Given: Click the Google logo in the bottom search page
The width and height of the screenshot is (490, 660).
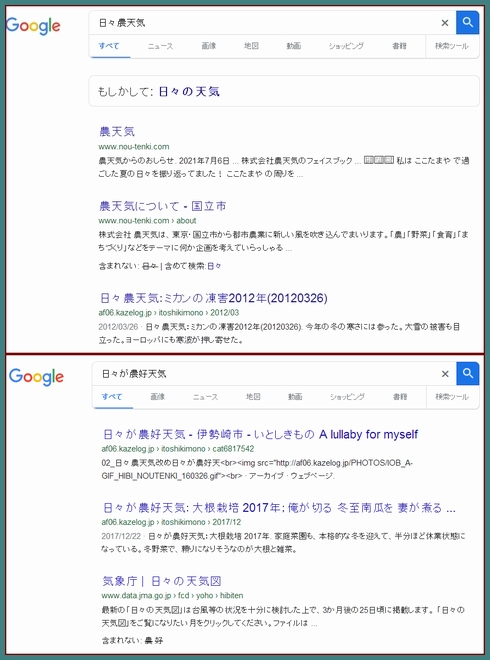Looking at the screenshot, I should [36, 377].
